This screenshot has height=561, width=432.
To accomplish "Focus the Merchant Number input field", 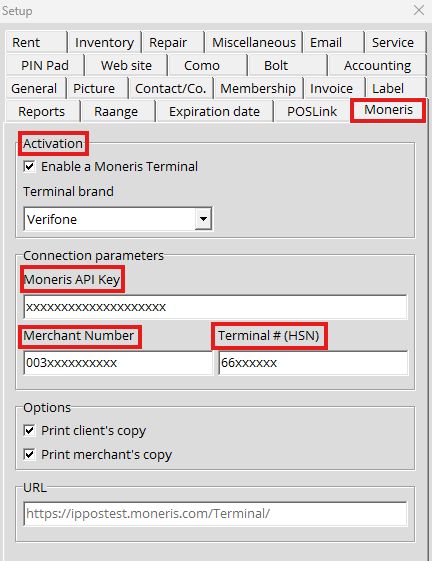I will [118, 363].
